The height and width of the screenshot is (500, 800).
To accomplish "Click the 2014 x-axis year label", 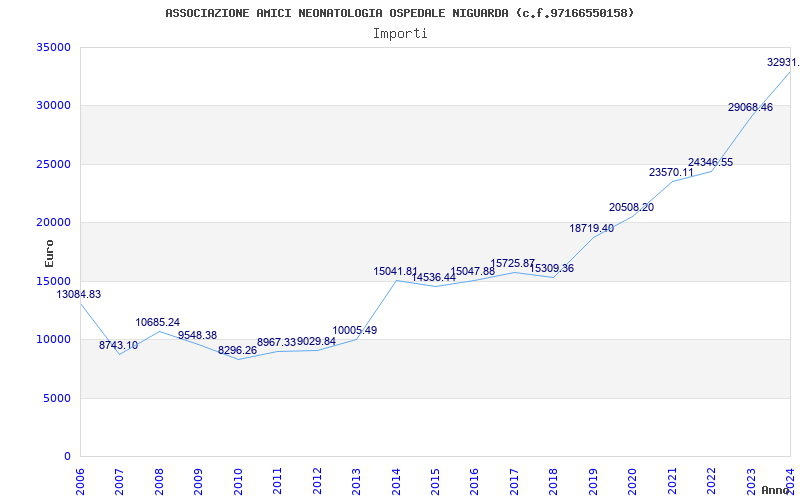I will [396, 480].
